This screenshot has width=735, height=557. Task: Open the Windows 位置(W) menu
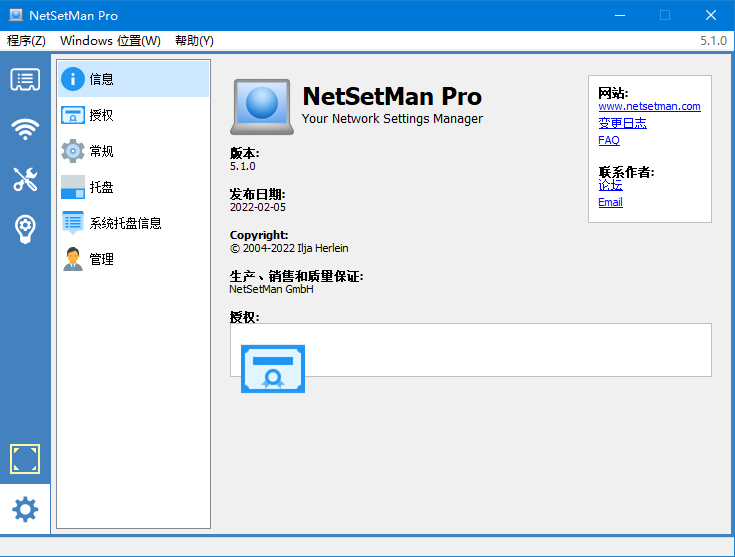[110, 41]
